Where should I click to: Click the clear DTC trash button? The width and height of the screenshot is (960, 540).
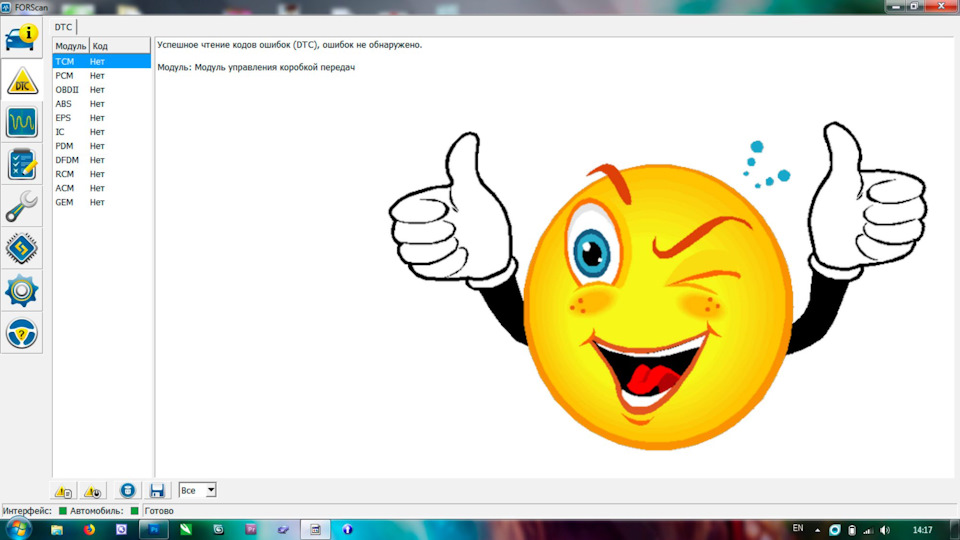(127, 490)
